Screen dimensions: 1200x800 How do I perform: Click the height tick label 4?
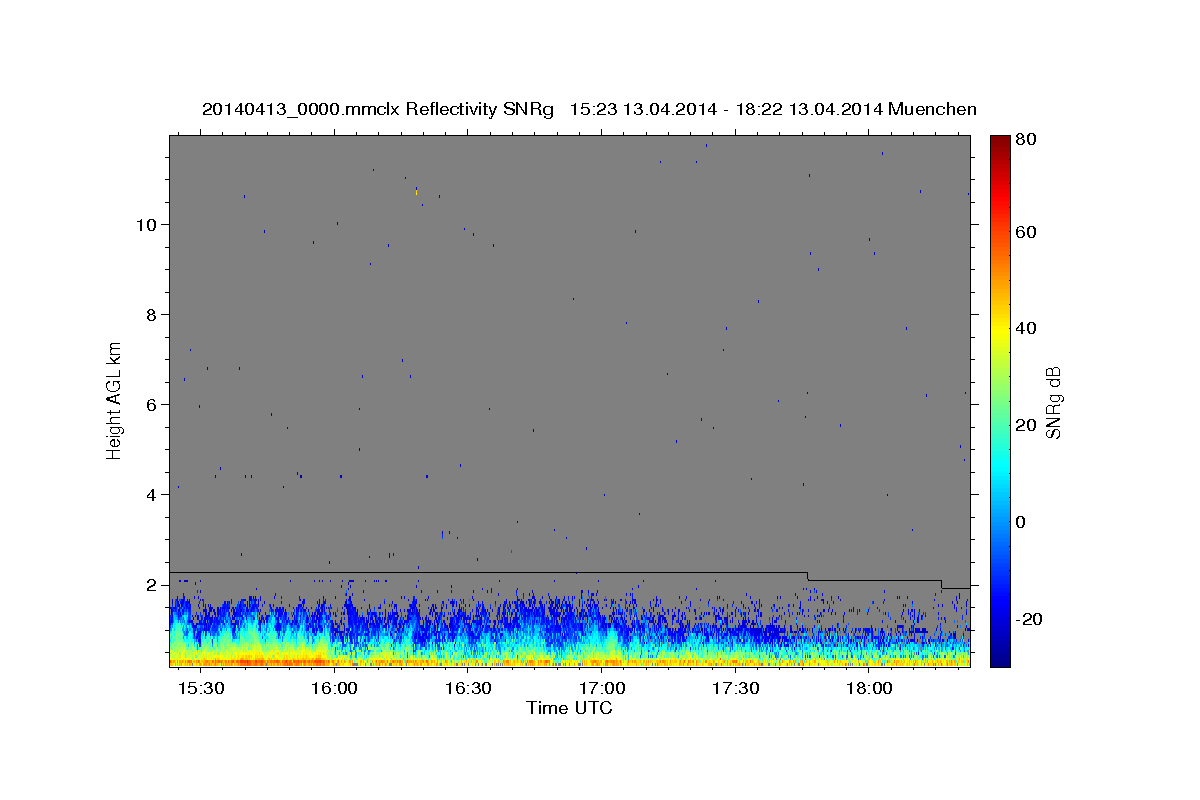152,494
